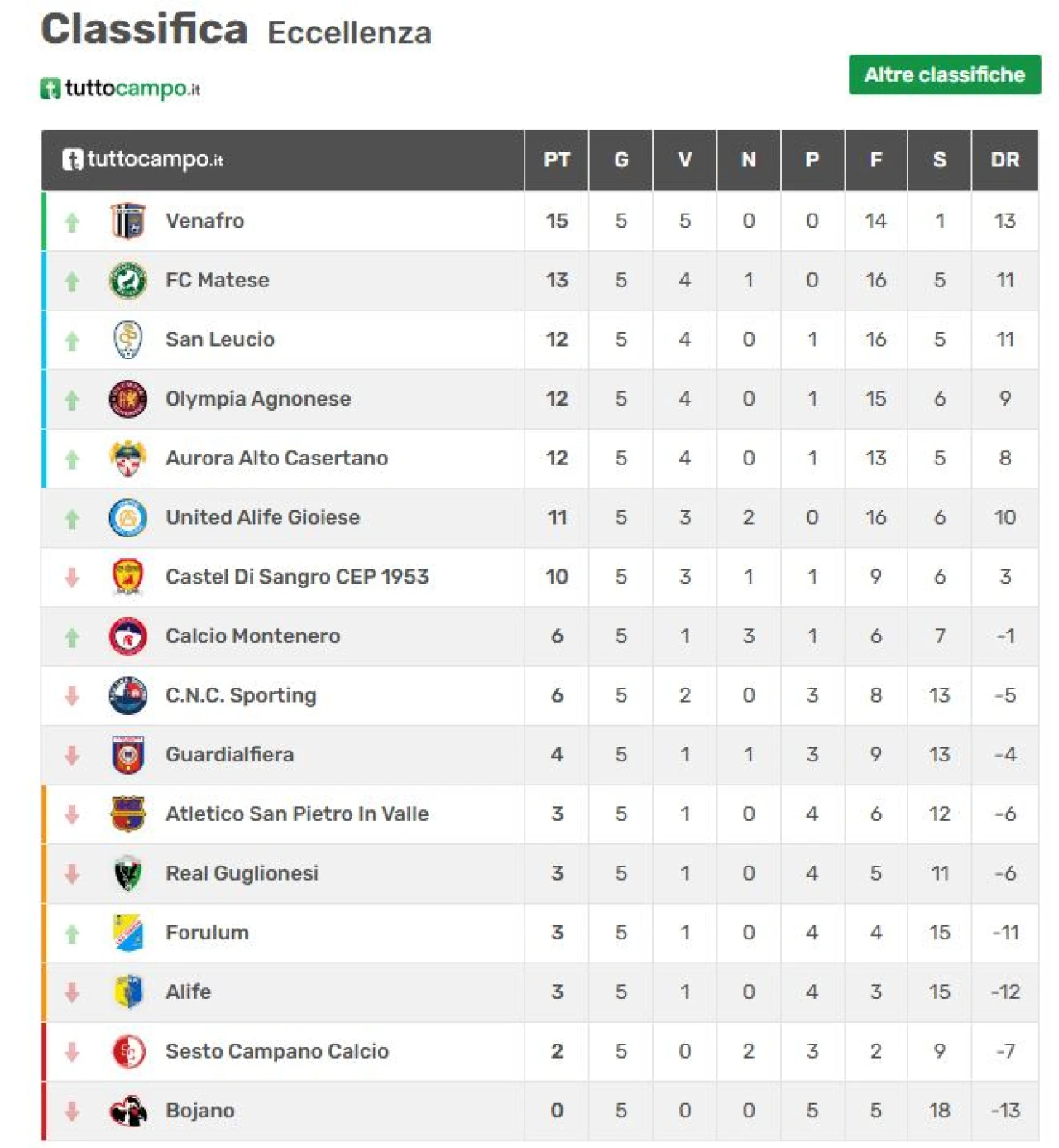The width and height of the screenshot is (1059, 1148).
Task: Click Castel Di Sangro shield icon
Action: pyautogui.click(x=127, y=577)
